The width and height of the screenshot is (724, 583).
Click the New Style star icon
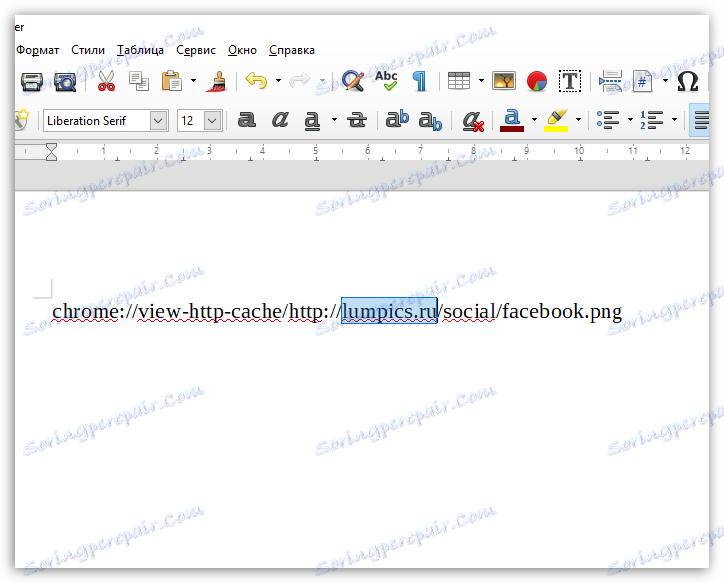pos(21,120)
